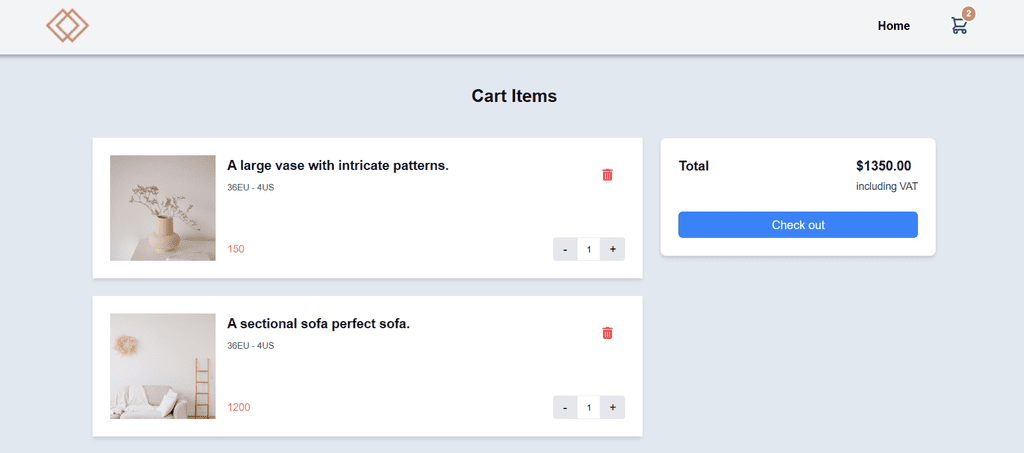1024x453 pixels.
Task: Click the total amount $1350.00
Action: [883, 166]
